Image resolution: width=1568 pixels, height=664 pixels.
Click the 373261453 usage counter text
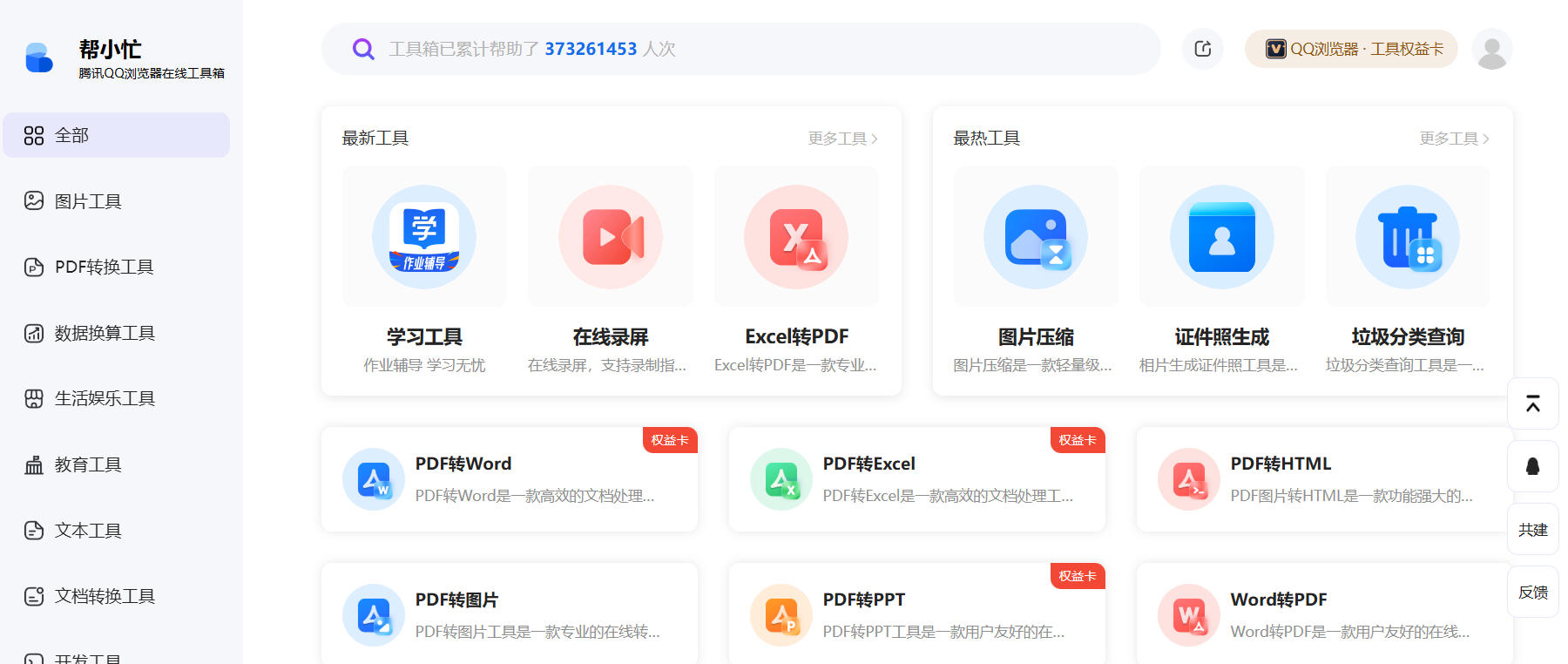tap(591, 49)
